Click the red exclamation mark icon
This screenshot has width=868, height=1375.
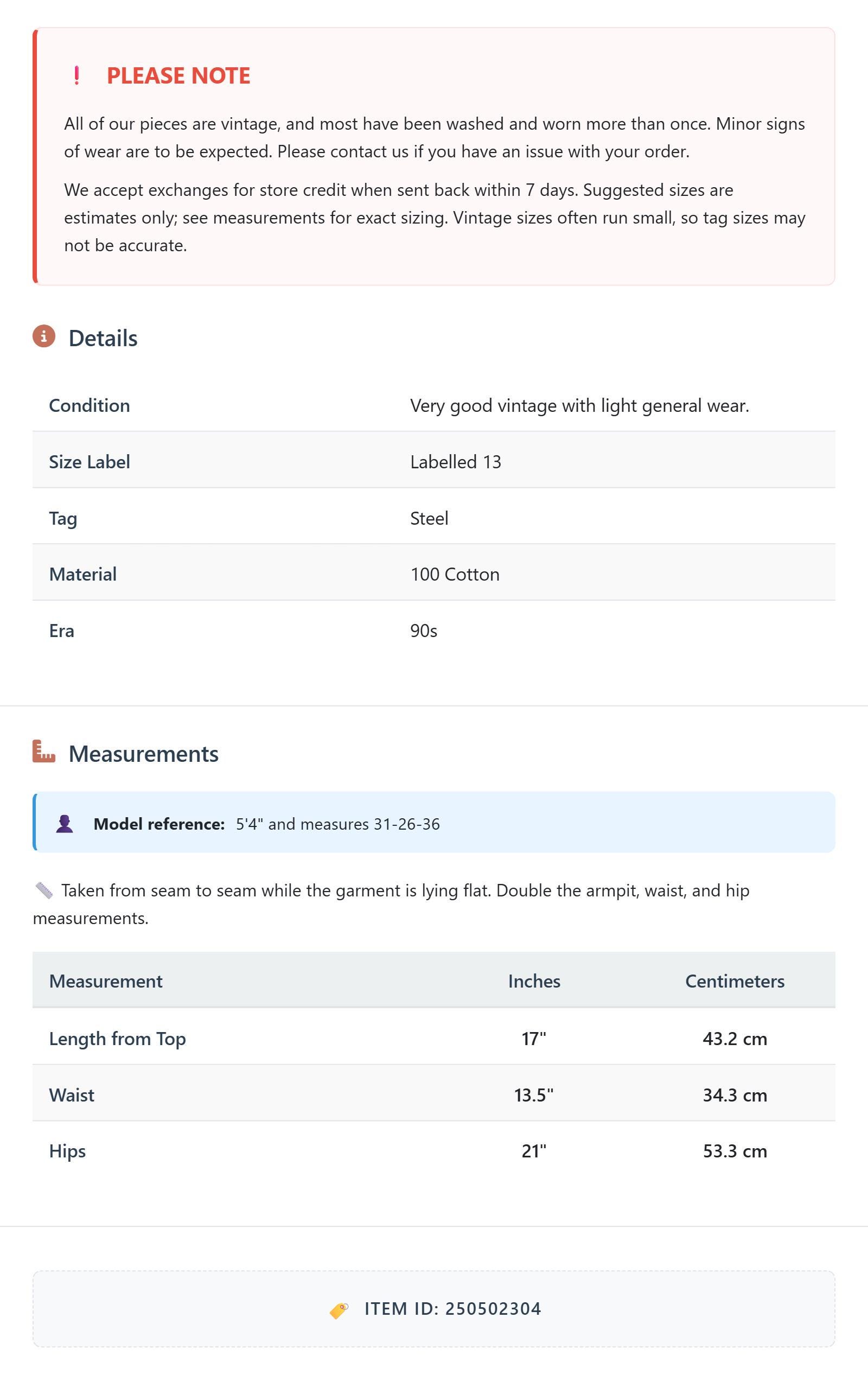(x=76, y=75)
